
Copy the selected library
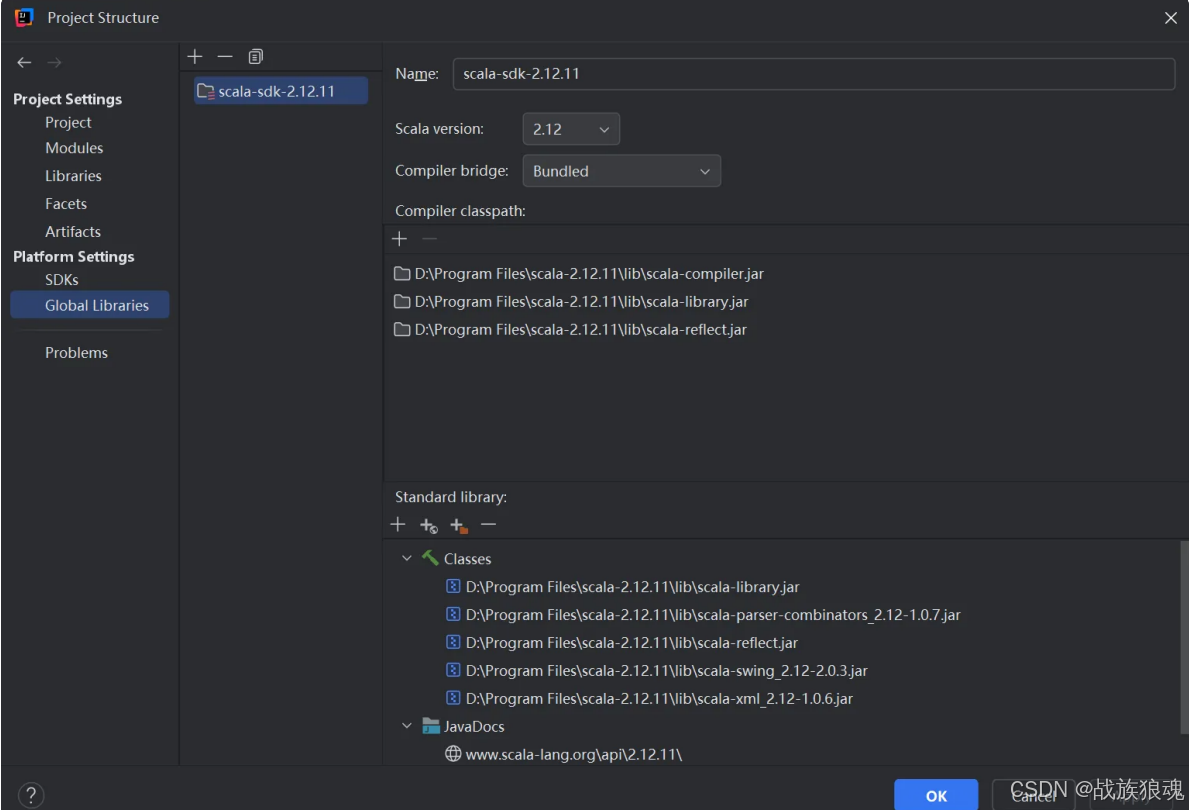256,56
